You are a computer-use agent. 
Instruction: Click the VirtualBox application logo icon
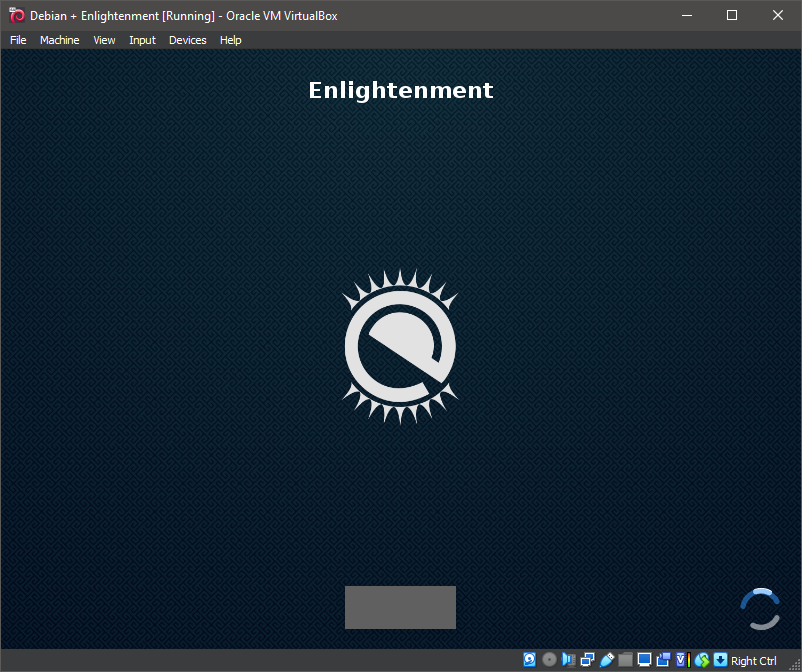tap(14, 15)
